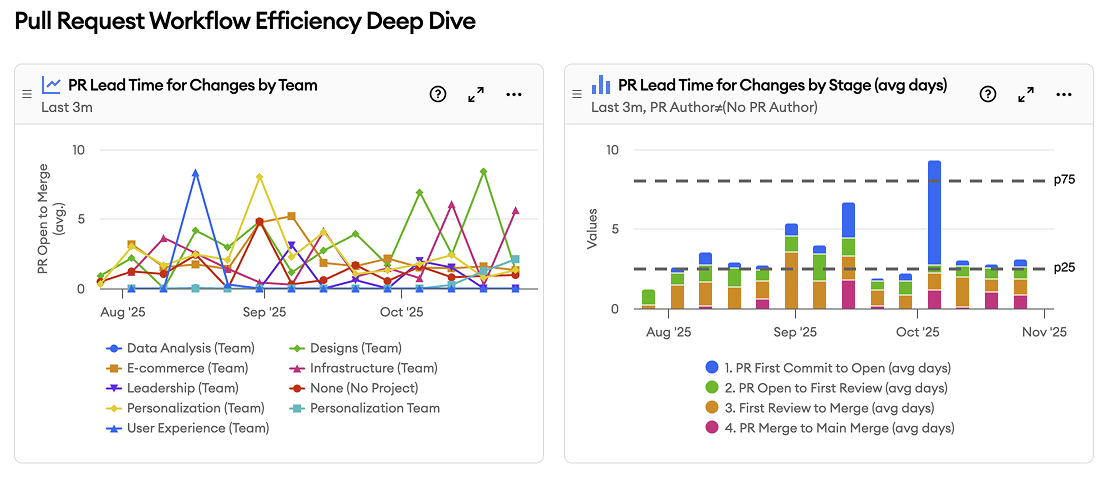The width and height of the screenshot is (1107, 478).
Task: Click drag handle on by Stage panel
Action: pyautogui.click(x=576, y=94)
